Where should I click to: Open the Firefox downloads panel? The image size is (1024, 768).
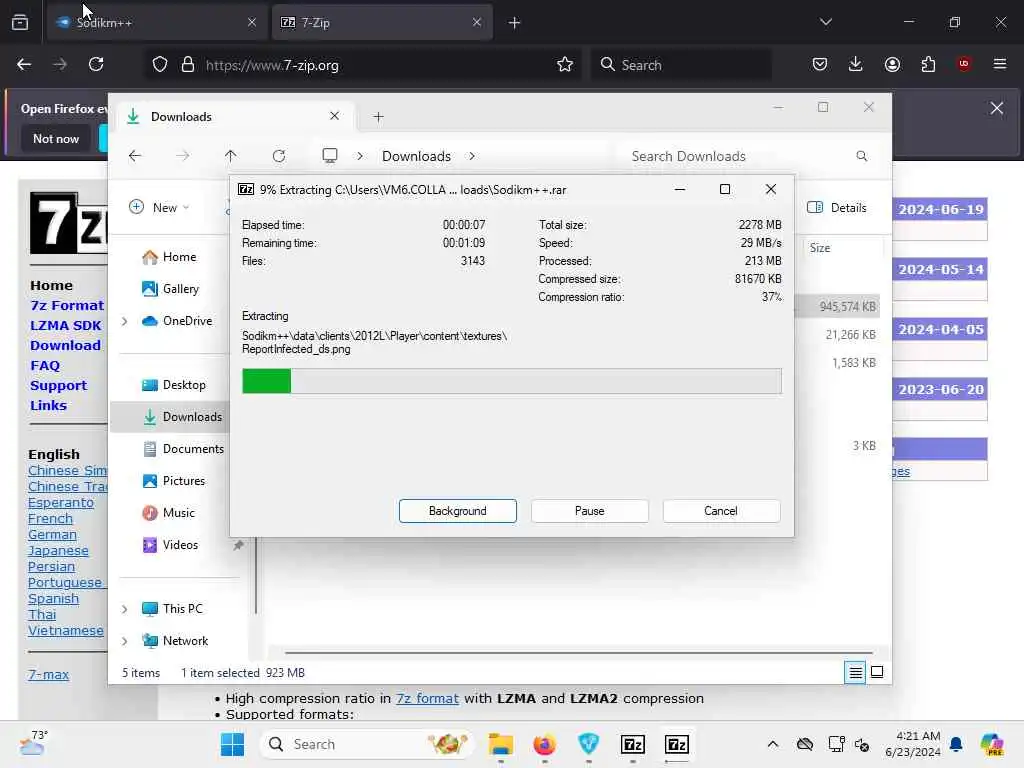coord(856,64)
